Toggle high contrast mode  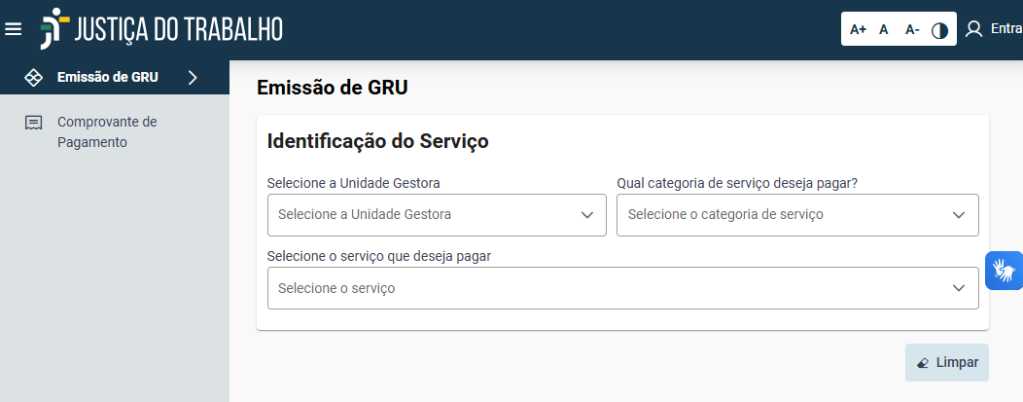click(x=939, y=30)
